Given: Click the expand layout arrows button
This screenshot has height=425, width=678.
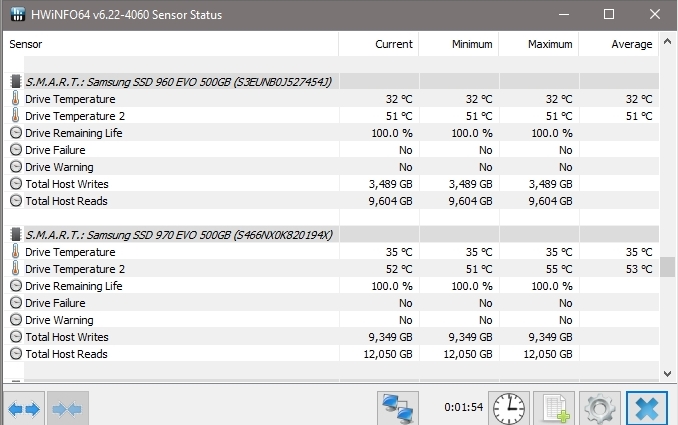Looking at the screenshot, I should click(x=24, y=408).
